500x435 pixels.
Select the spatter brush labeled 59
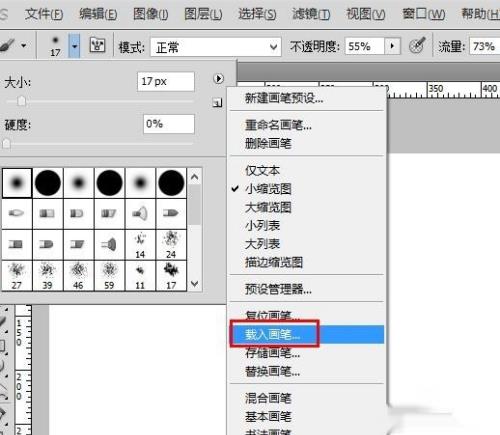coord(109,276)
